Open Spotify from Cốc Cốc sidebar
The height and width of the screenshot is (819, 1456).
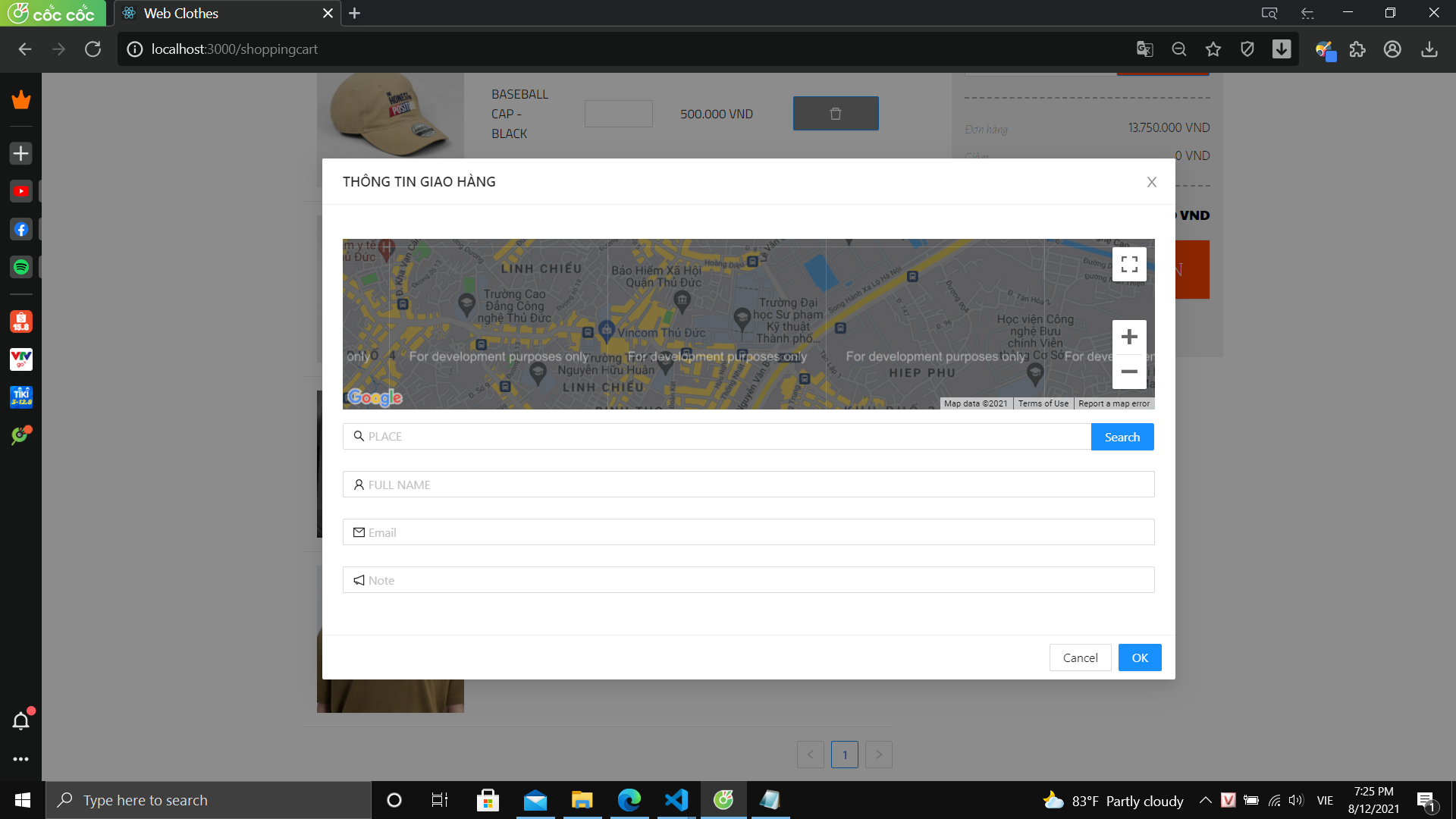tap(21, 267)
